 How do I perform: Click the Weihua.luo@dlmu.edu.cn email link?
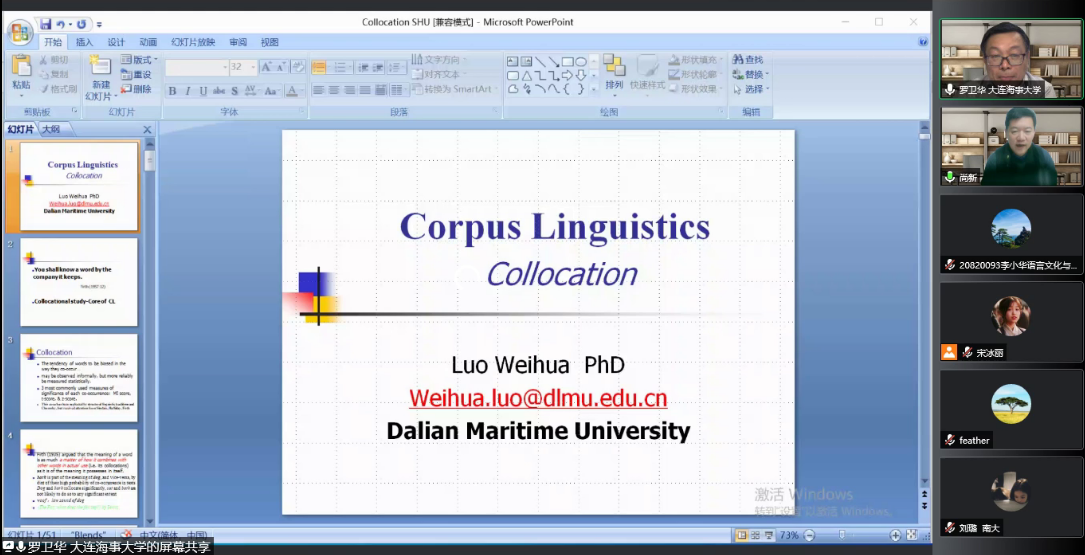pyautogui.click(x=537, y=398)
